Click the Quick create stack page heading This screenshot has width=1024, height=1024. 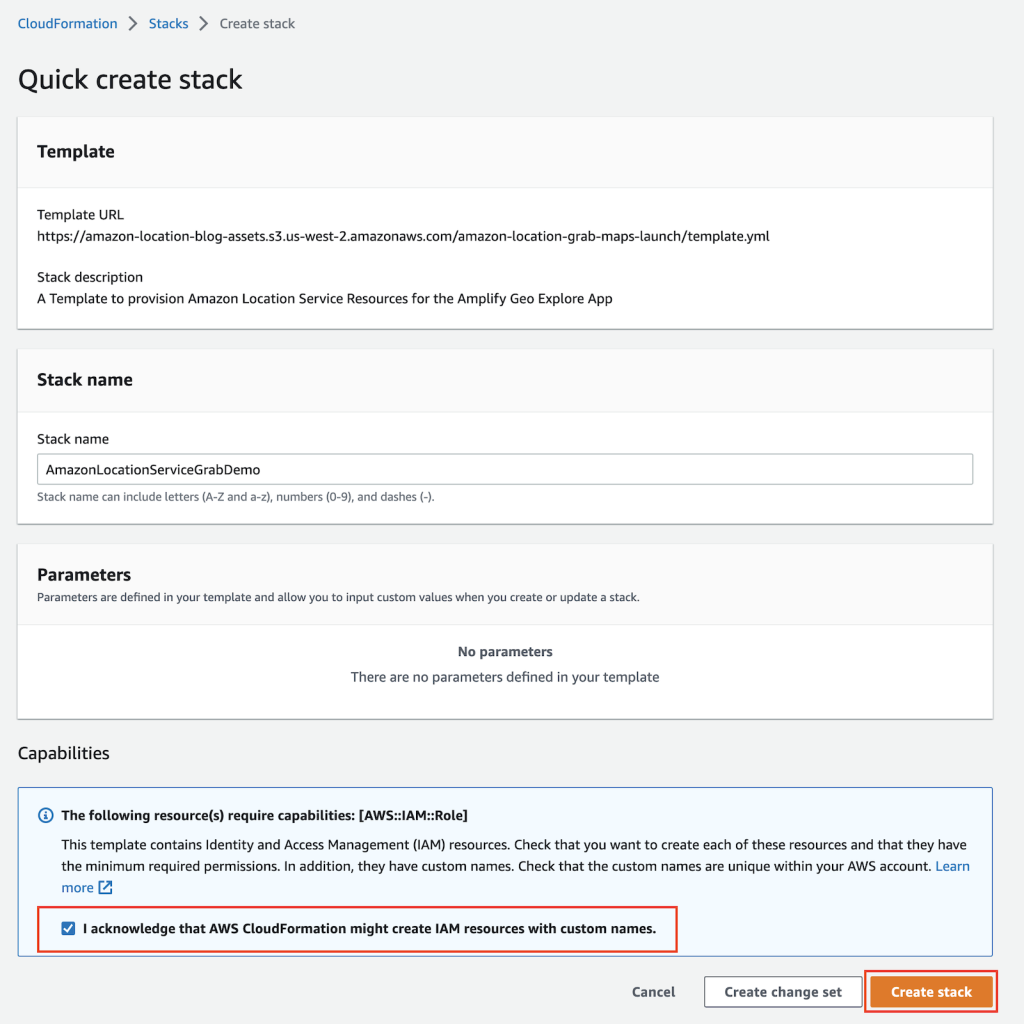click(x=129, y=79)
